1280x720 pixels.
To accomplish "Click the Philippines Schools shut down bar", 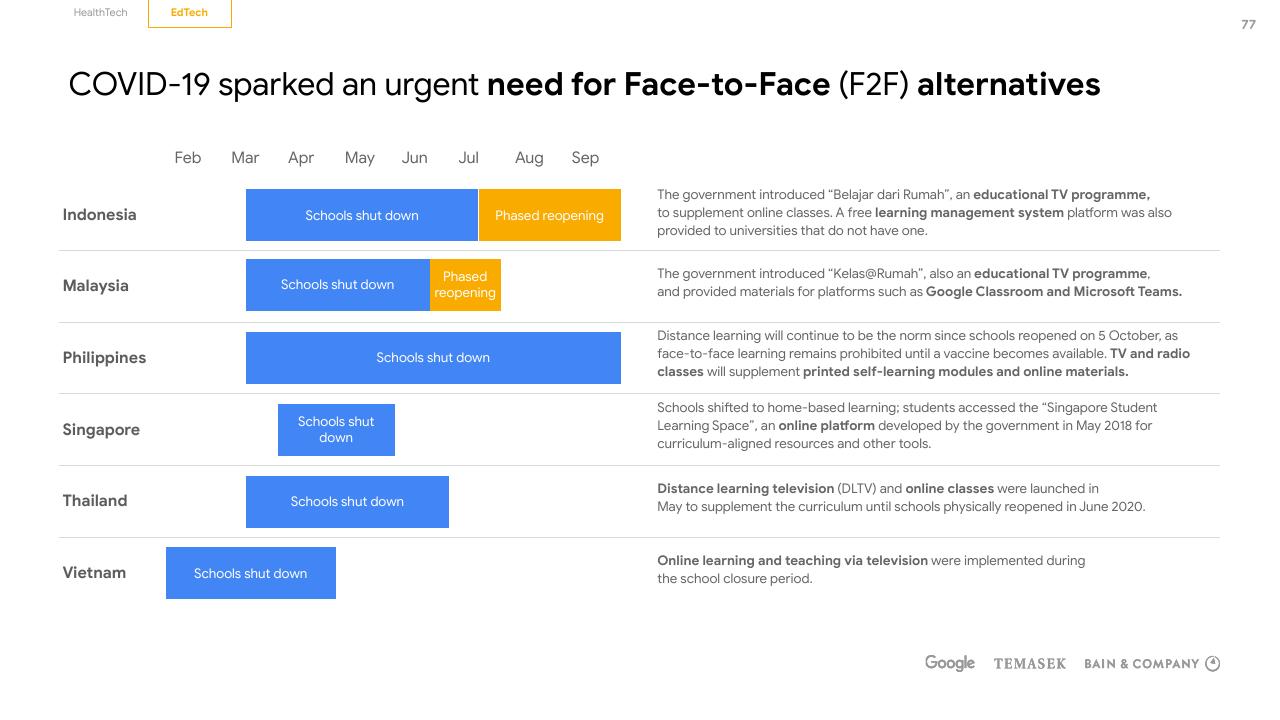I will [x=433, y=358].
